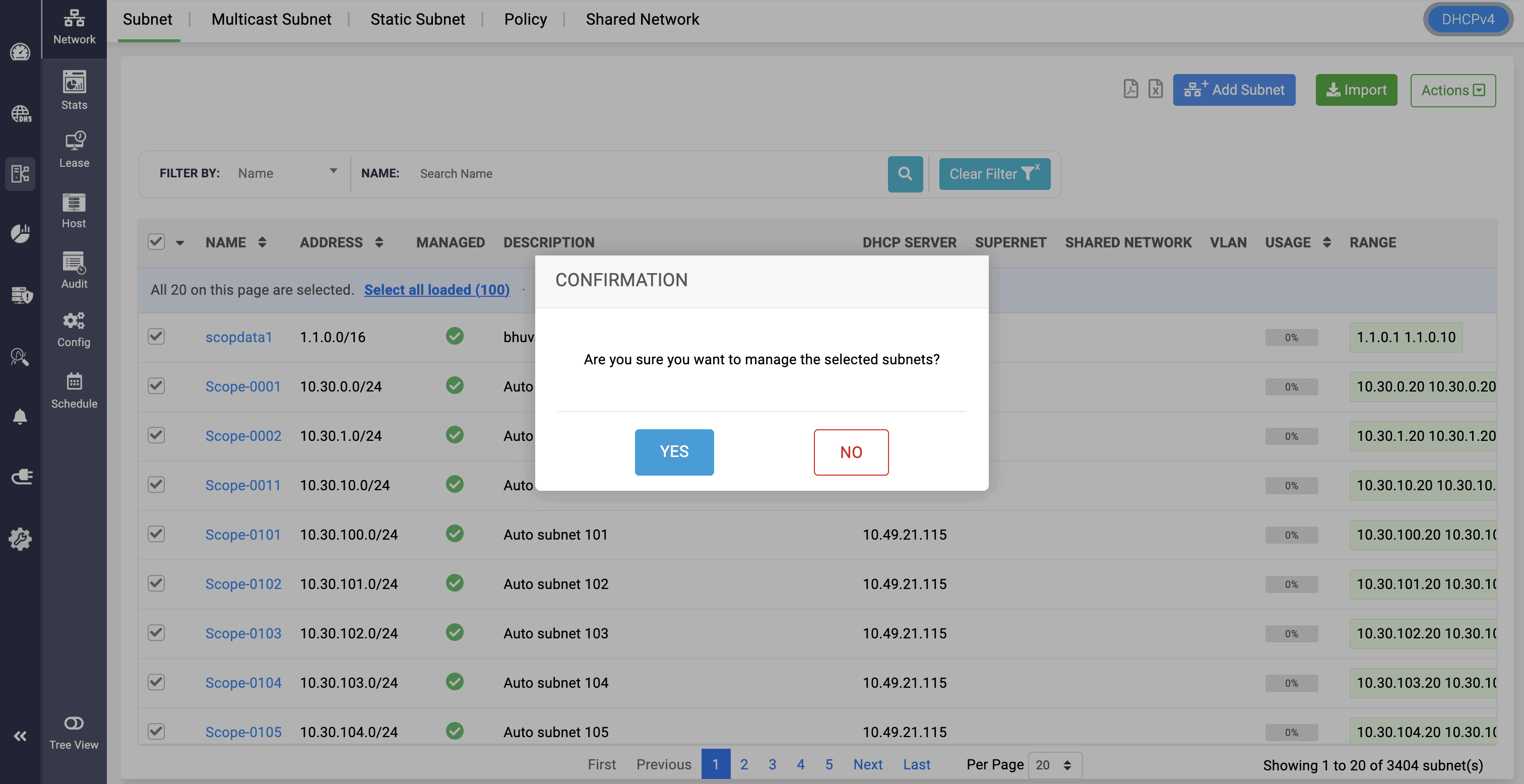Click the Select all loaded (100) link
The height and width of the screenshot is (784, 1524).
[x=436, y=289]
